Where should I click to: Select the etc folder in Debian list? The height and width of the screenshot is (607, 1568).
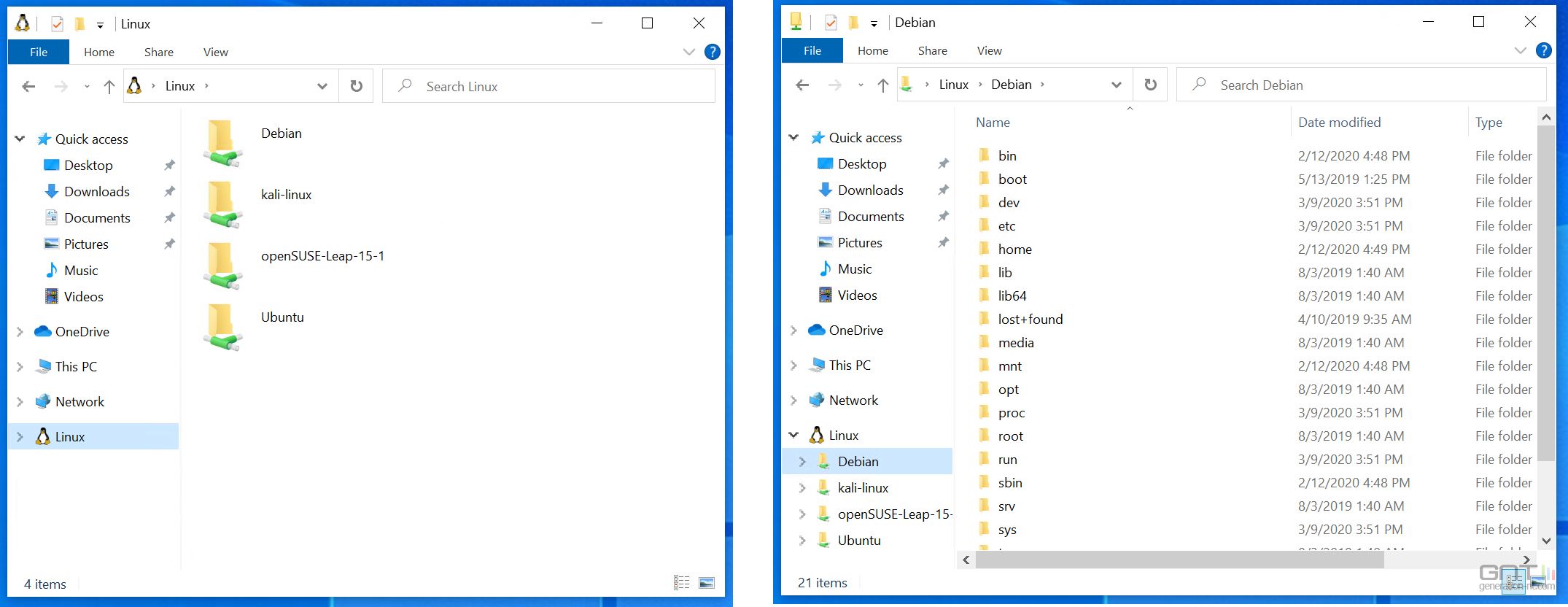[1006, 225]
